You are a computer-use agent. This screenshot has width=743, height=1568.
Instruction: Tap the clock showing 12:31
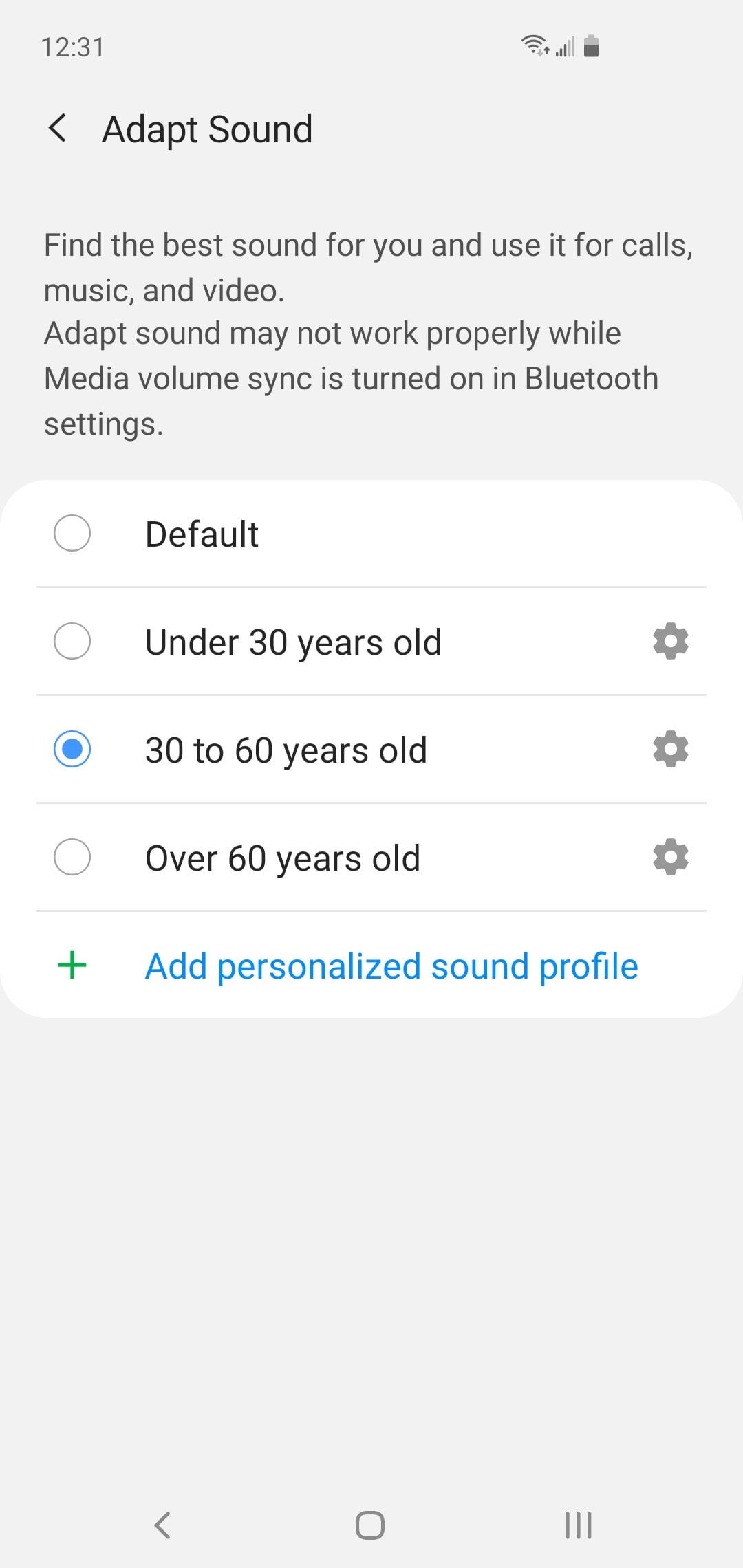click(72, 47)
